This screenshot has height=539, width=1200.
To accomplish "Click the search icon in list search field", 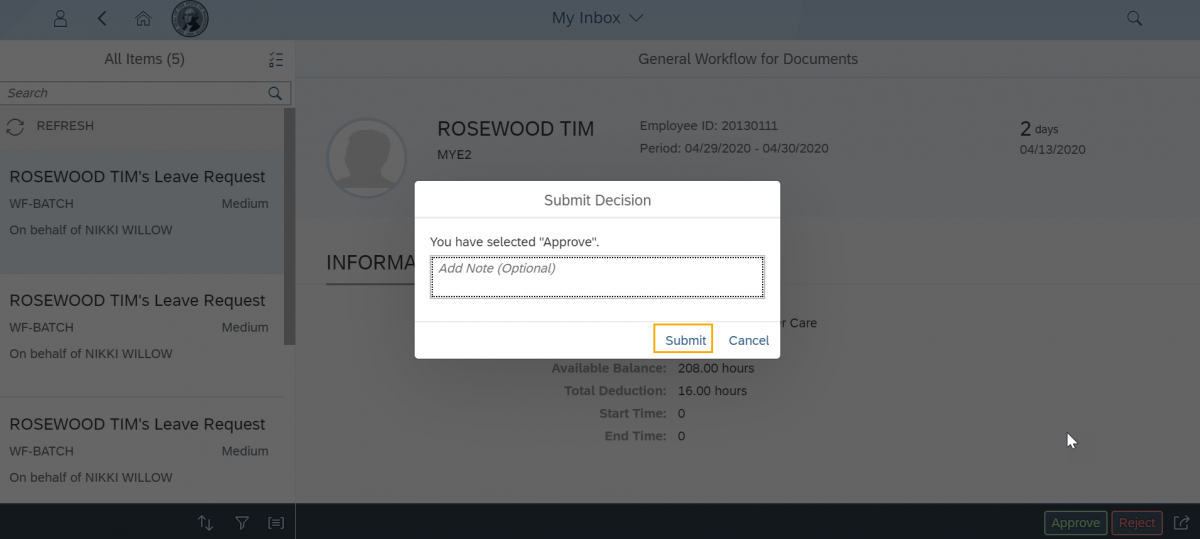I will (275, 93).
